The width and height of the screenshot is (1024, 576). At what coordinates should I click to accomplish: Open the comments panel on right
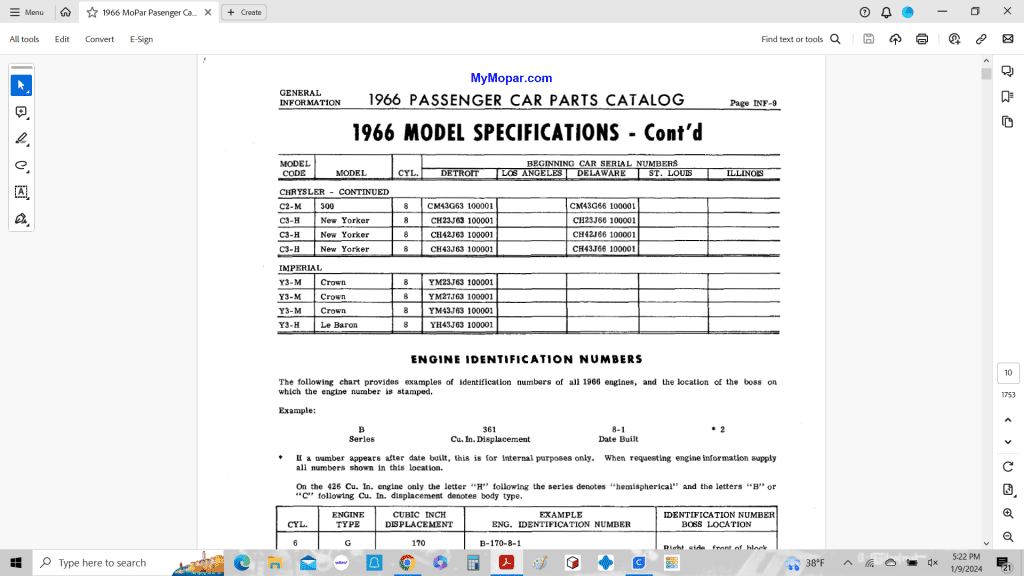point(1007,71)
